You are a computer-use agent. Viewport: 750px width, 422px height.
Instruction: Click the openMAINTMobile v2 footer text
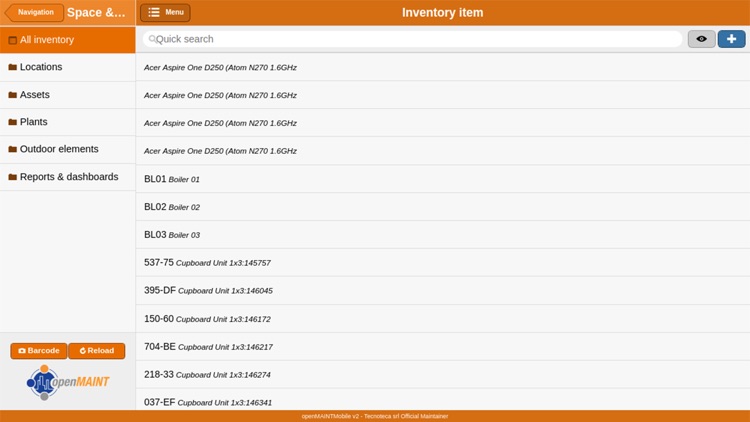(x=375, y=416)
